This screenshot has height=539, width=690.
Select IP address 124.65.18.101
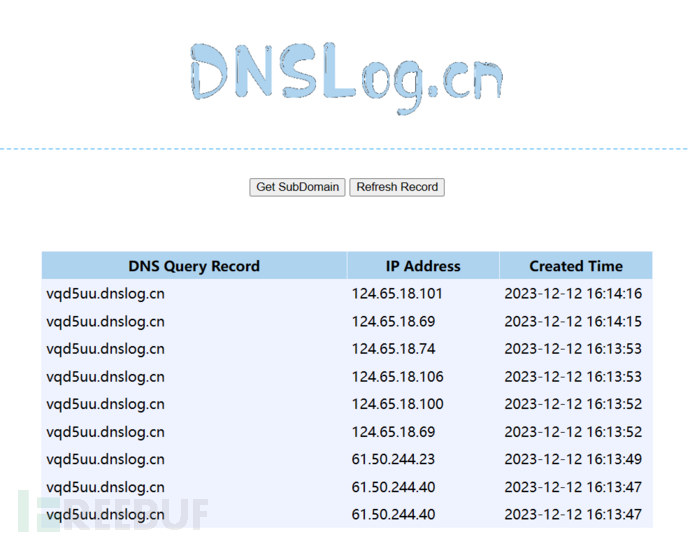tap(397, 294)
